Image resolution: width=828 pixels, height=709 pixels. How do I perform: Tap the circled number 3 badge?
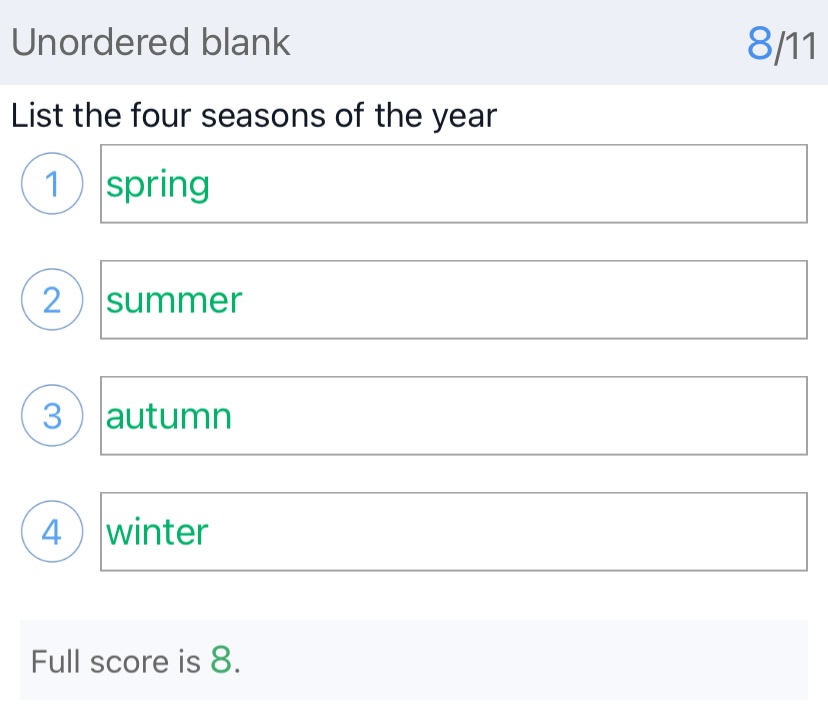tap(50, 417)
